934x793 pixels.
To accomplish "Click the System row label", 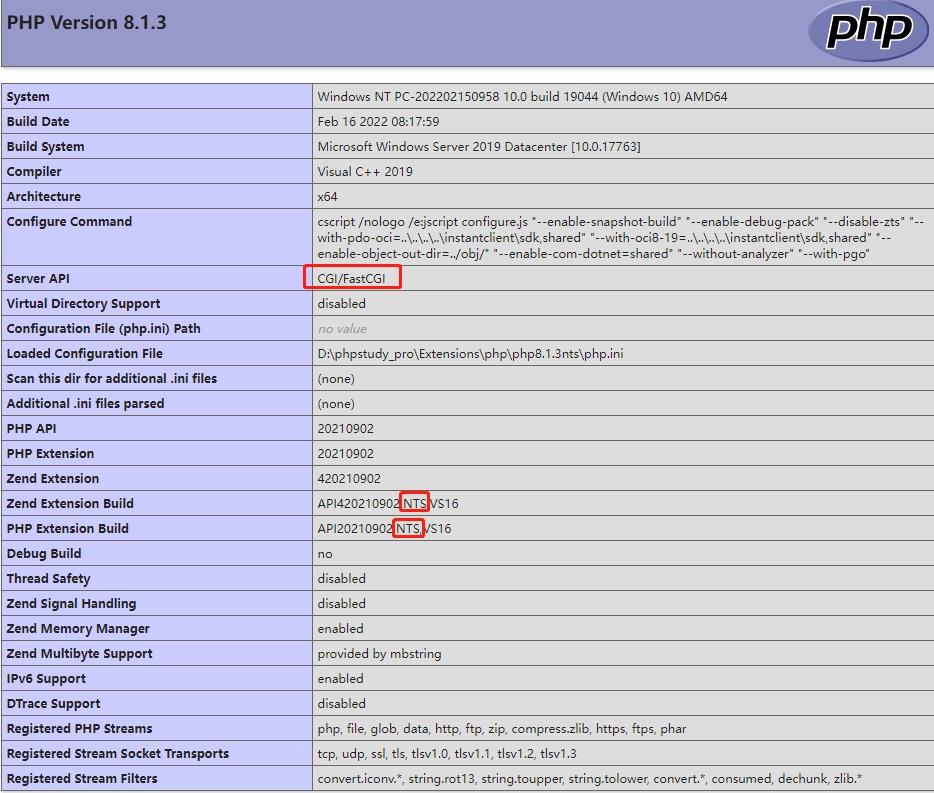I will pyautogui.click(x=28, y=97).
